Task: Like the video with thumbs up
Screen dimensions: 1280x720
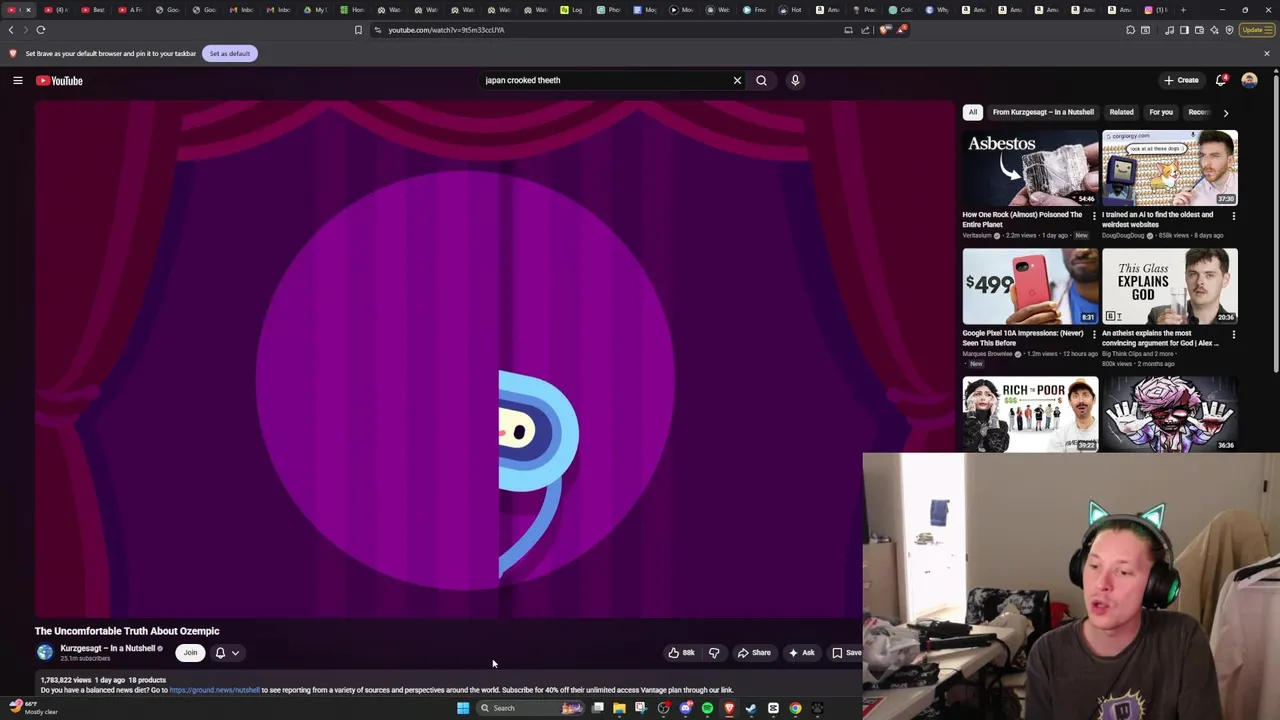Action: point(682,653)
